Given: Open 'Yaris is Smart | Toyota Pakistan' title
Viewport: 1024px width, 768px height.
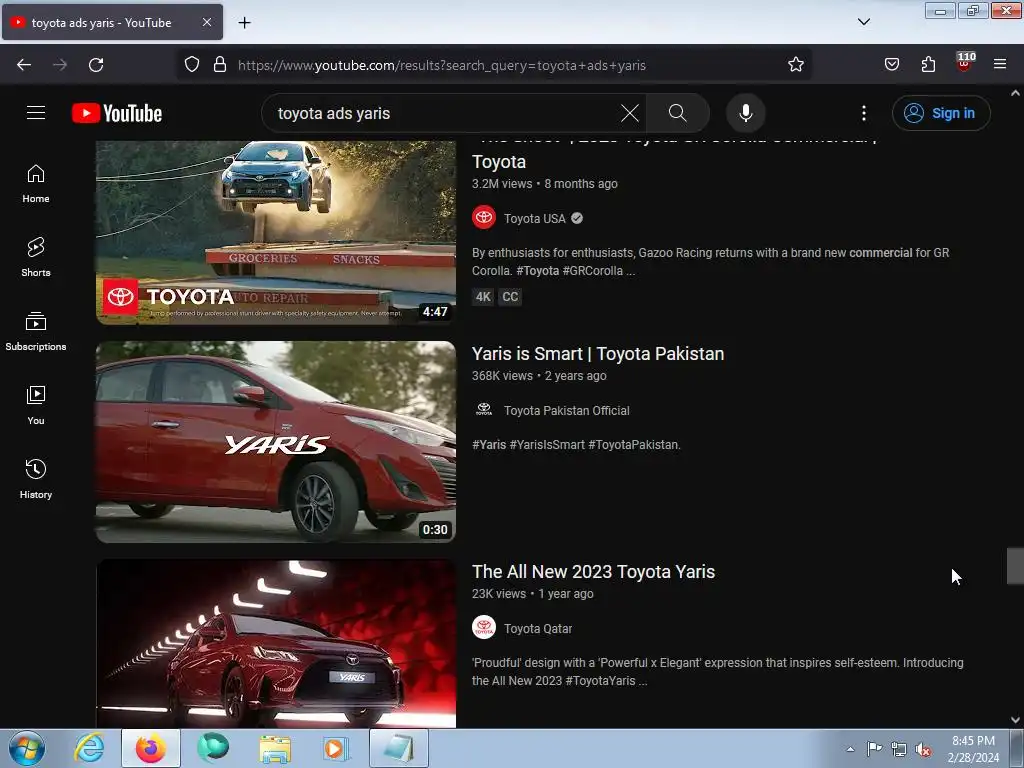Looking at the screenshot, I should click(x=598, y=354).
